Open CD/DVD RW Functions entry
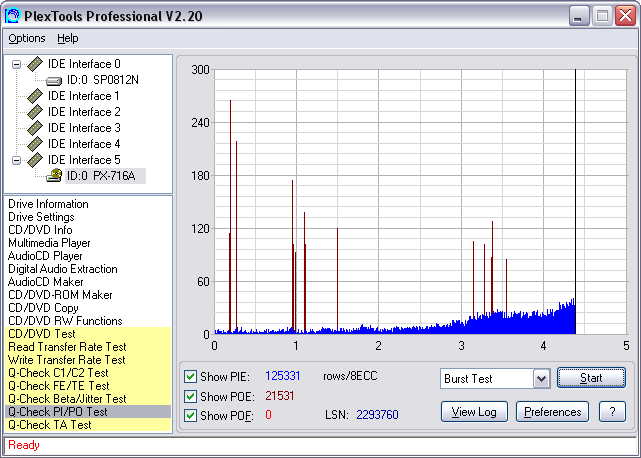 click(65, 321)
